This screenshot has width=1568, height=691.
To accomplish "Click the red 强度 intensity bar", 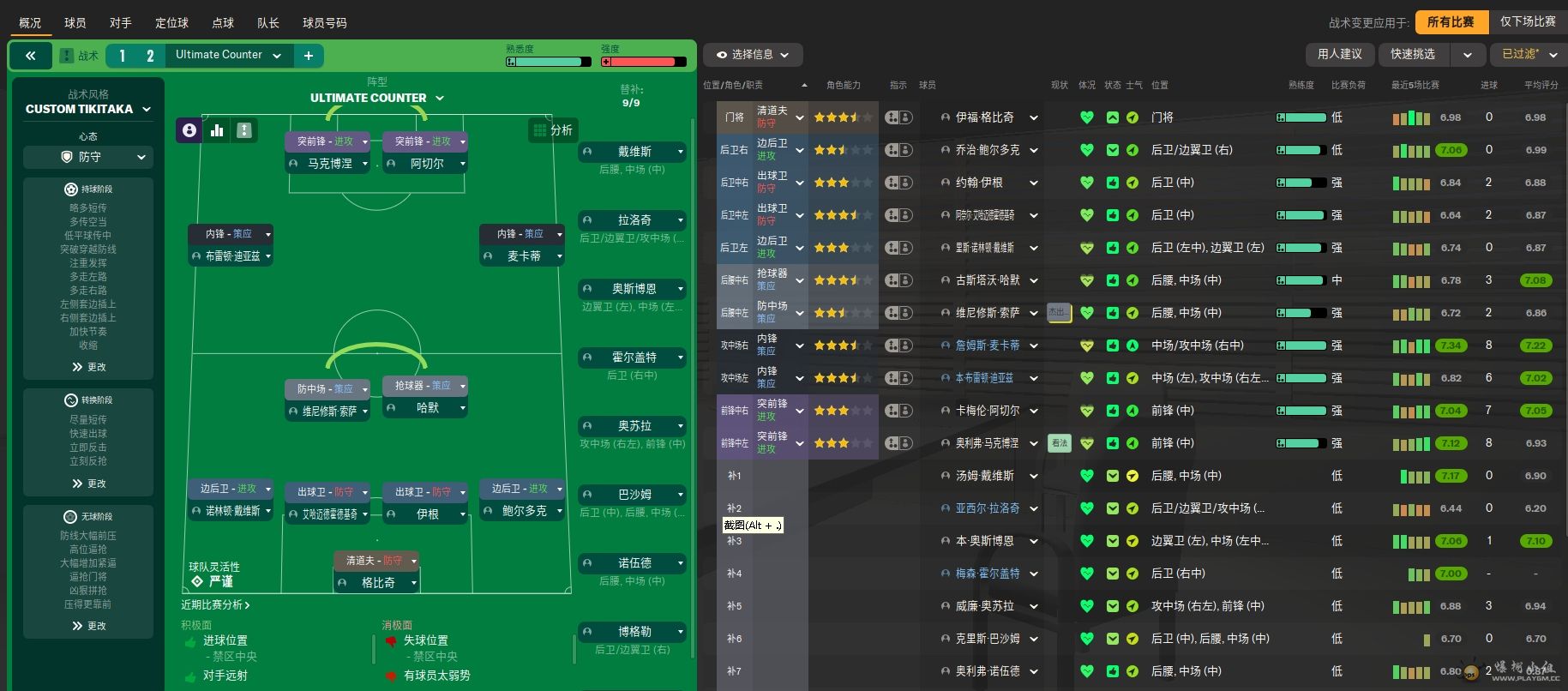I will 643,62.
